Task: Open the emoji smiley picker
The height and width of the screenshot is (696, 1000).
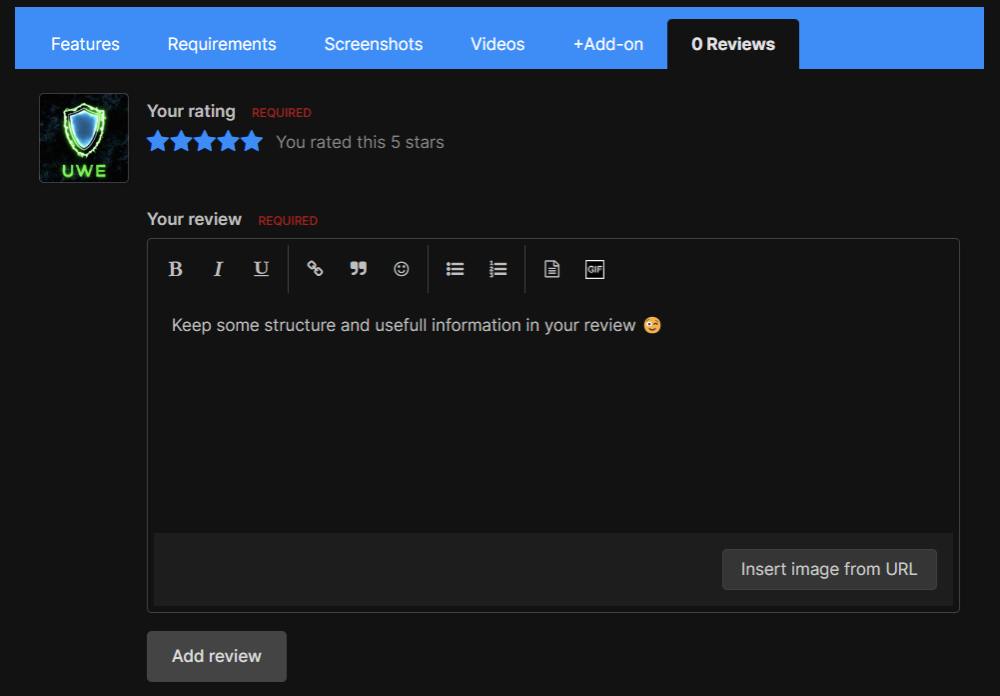Action: click(x=401, y=269)
